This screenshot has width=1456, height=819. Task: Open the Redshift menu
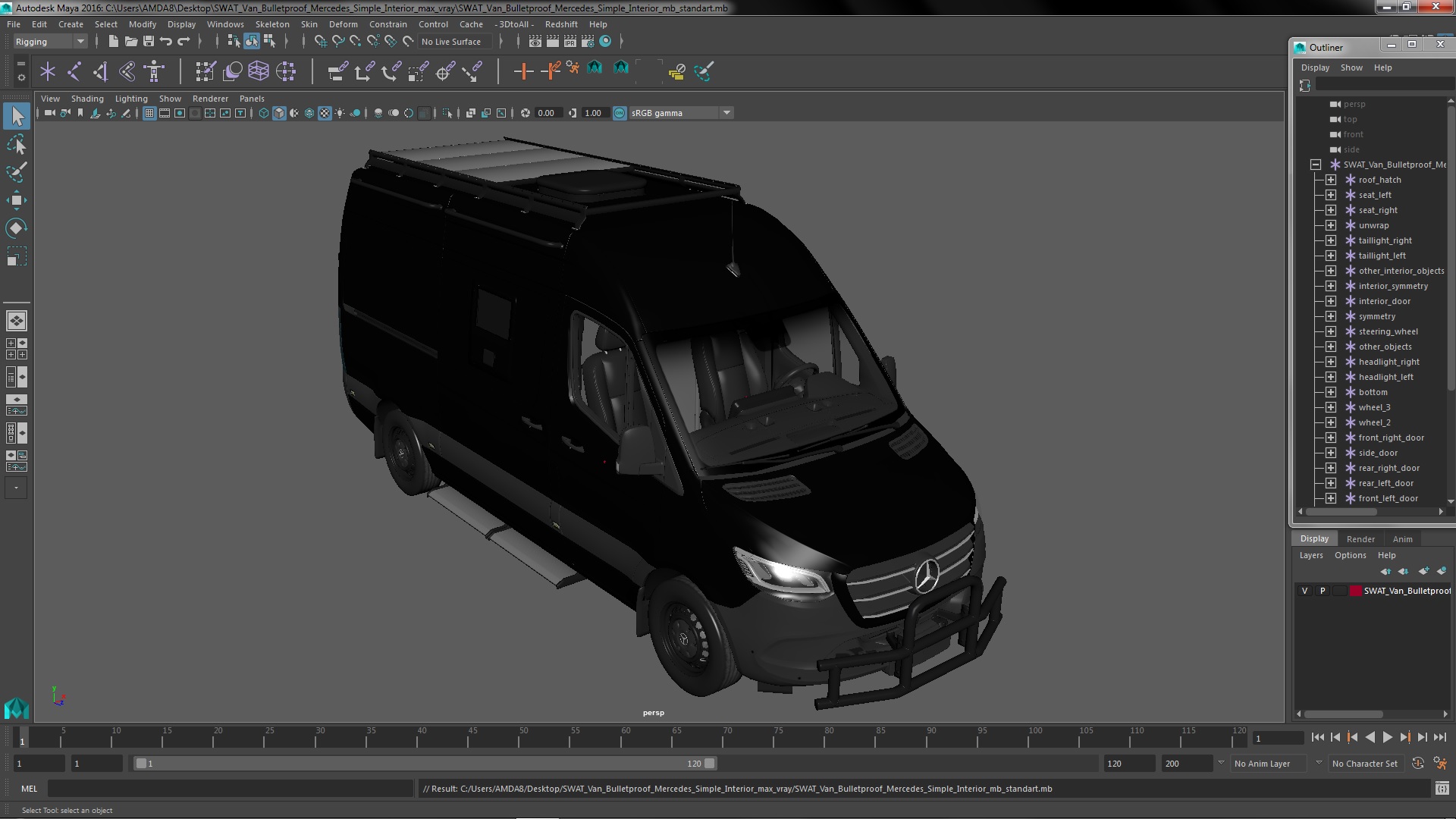pyautogui.click(x=560, y=24)
